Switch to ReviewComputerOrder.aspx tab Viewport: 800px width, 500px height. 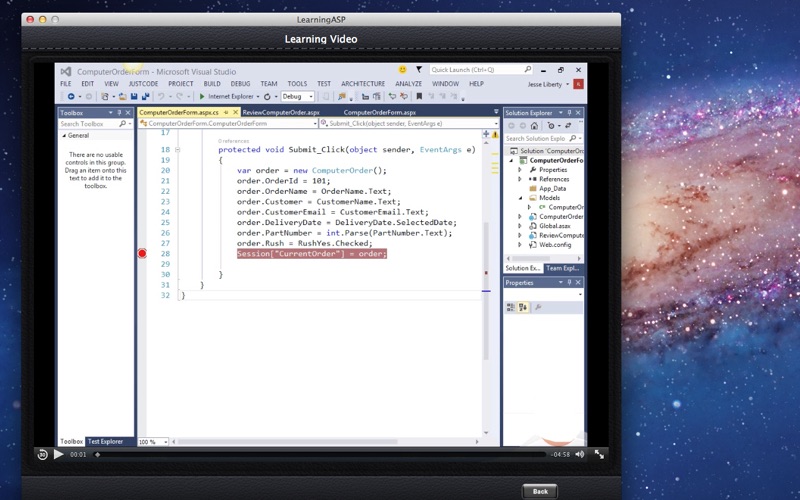[x=281, y=112]
